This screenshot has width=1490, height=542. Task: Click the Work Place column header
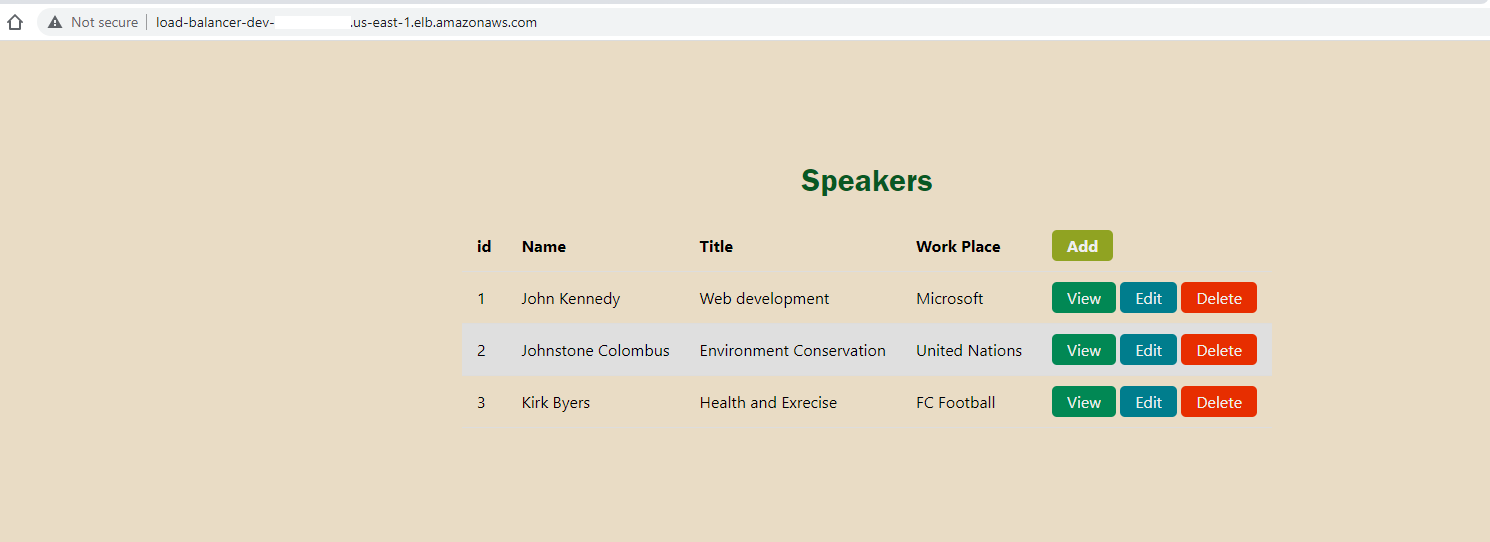tap(957, 247)
